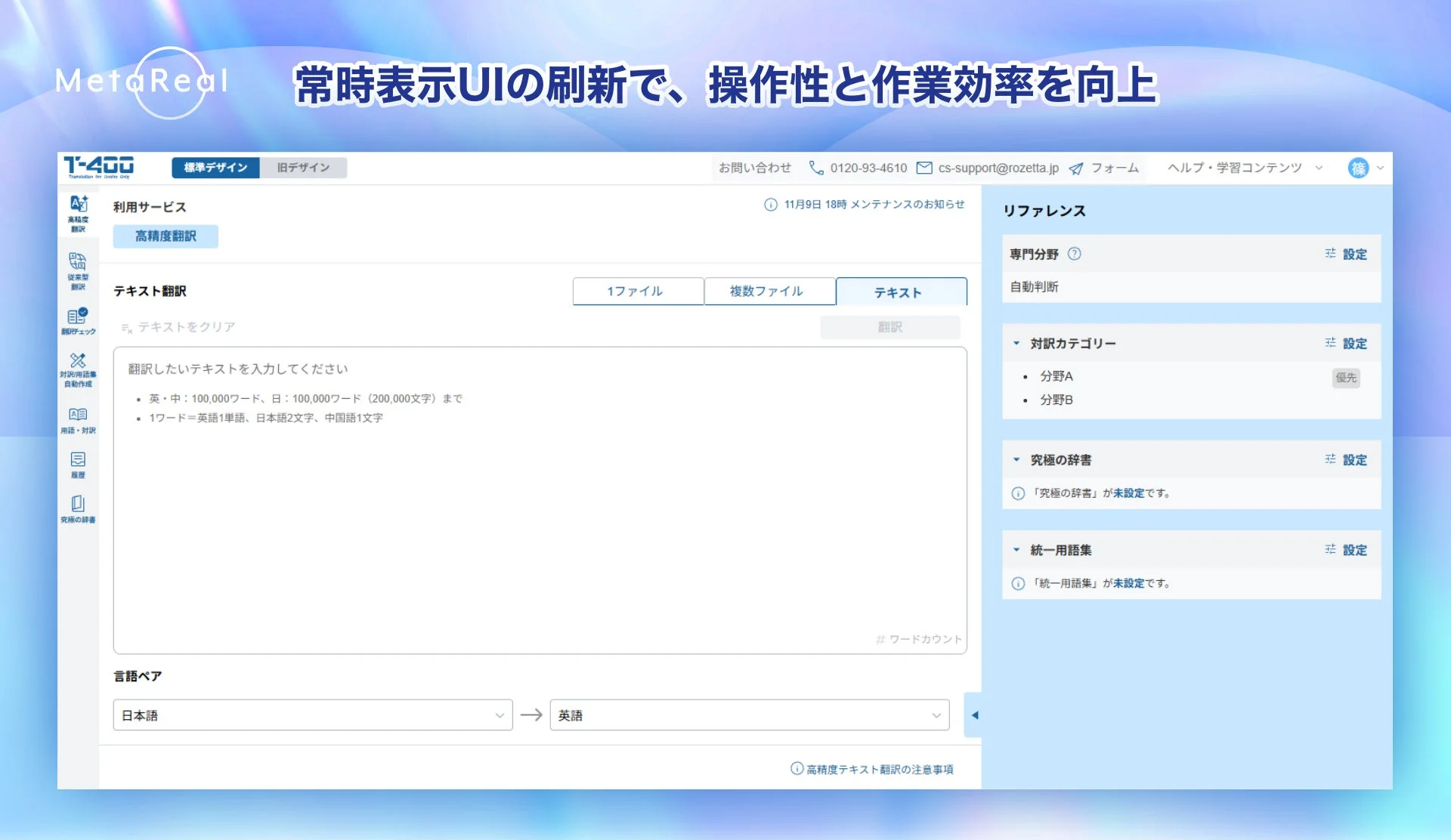
Task: Select the 用語・対訳 sidebar icon
Action: (x=79, y=420)
